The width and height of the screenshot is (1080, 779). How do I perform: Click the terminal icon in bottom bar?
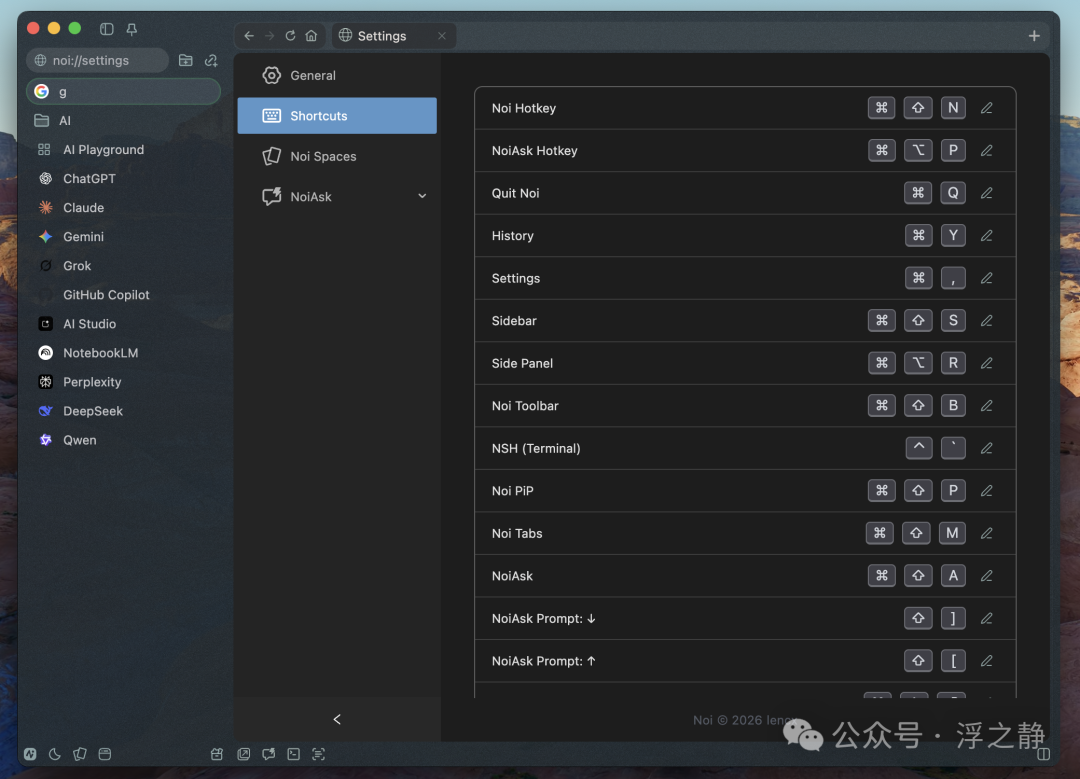(293, 754)
